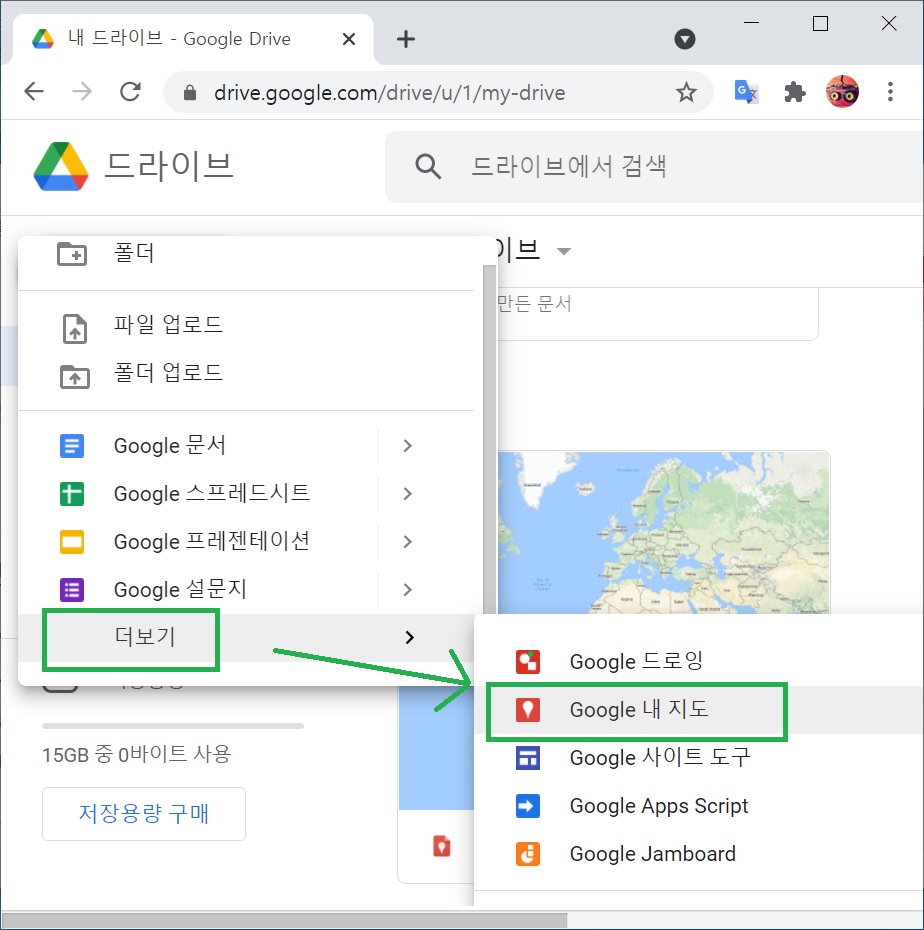Select Google Jamboard in submenu
The width and height of the screenshot is (924, 930).
pos(699,854)
